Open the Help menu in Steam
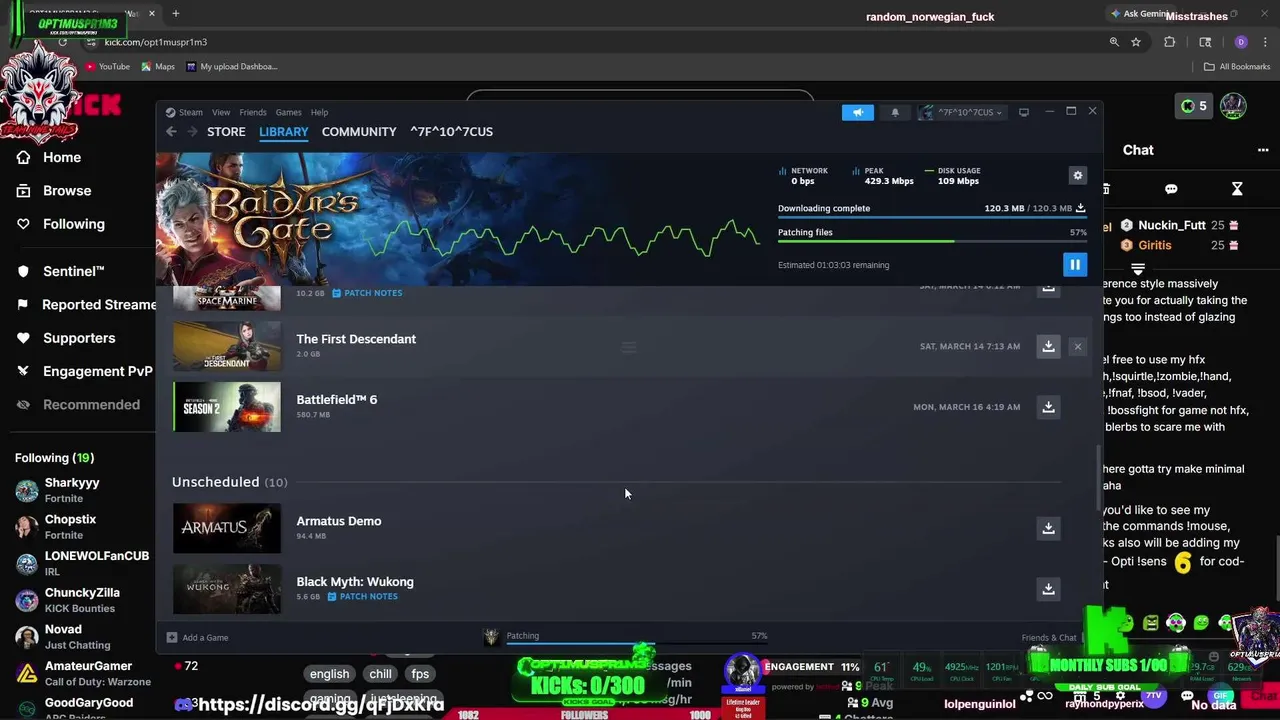The image size is (1280, 720). pyautogui.click(x=319, y=112)
